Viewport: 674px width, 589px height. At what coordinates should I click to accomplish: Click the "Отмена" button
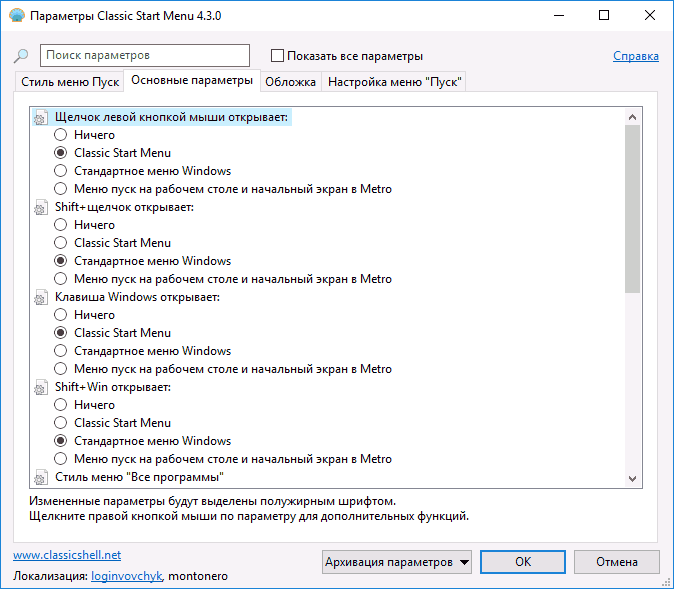(617, 562)
